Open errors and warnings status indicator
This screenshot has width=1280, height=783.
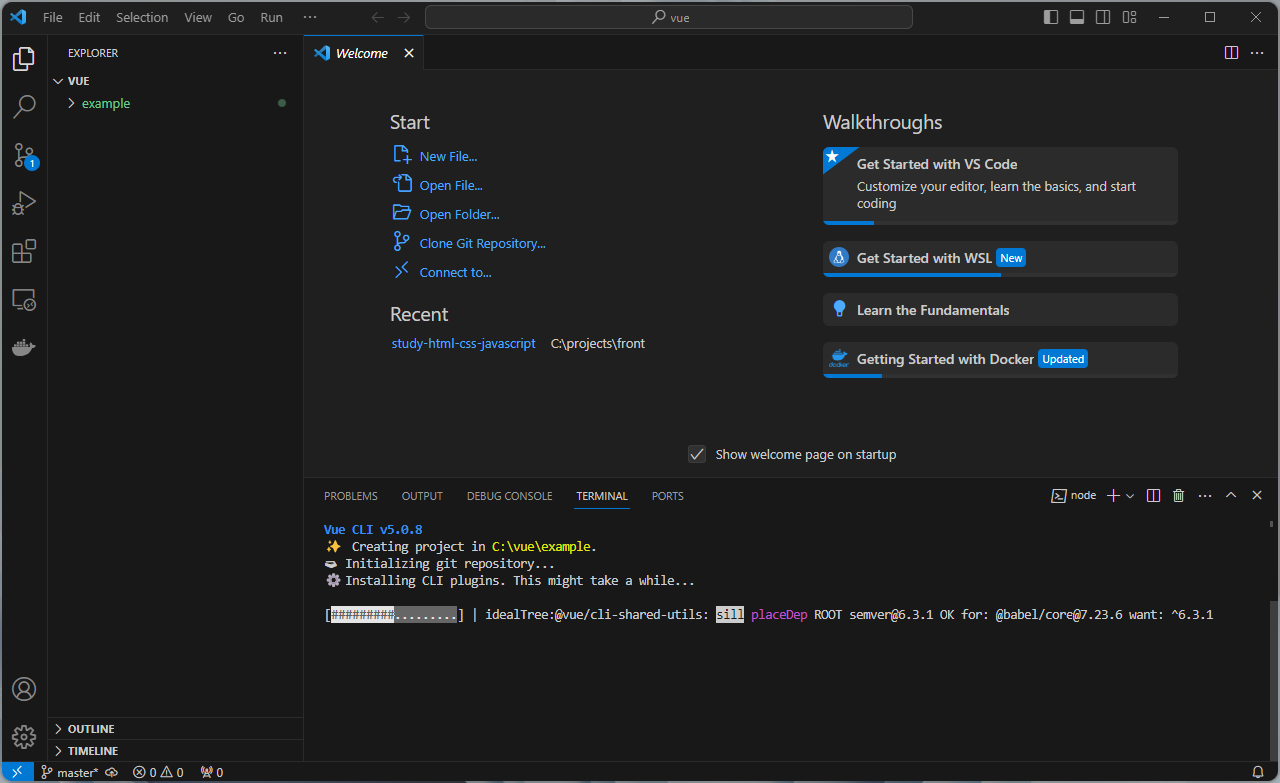point(158,772)
